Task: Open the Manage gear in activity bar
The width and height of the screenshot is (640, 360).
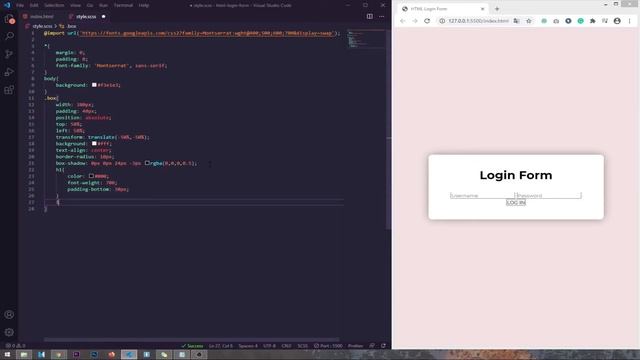Action: [9, 332]
